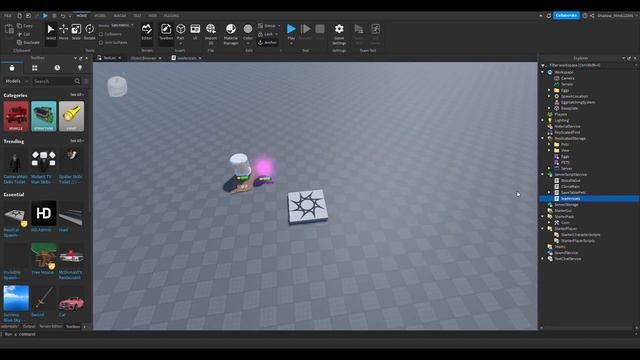Click Undo arrow in quick access bar
Image resolution: width=640 pixels, height=360 pixels.
(x=62, y=16)
